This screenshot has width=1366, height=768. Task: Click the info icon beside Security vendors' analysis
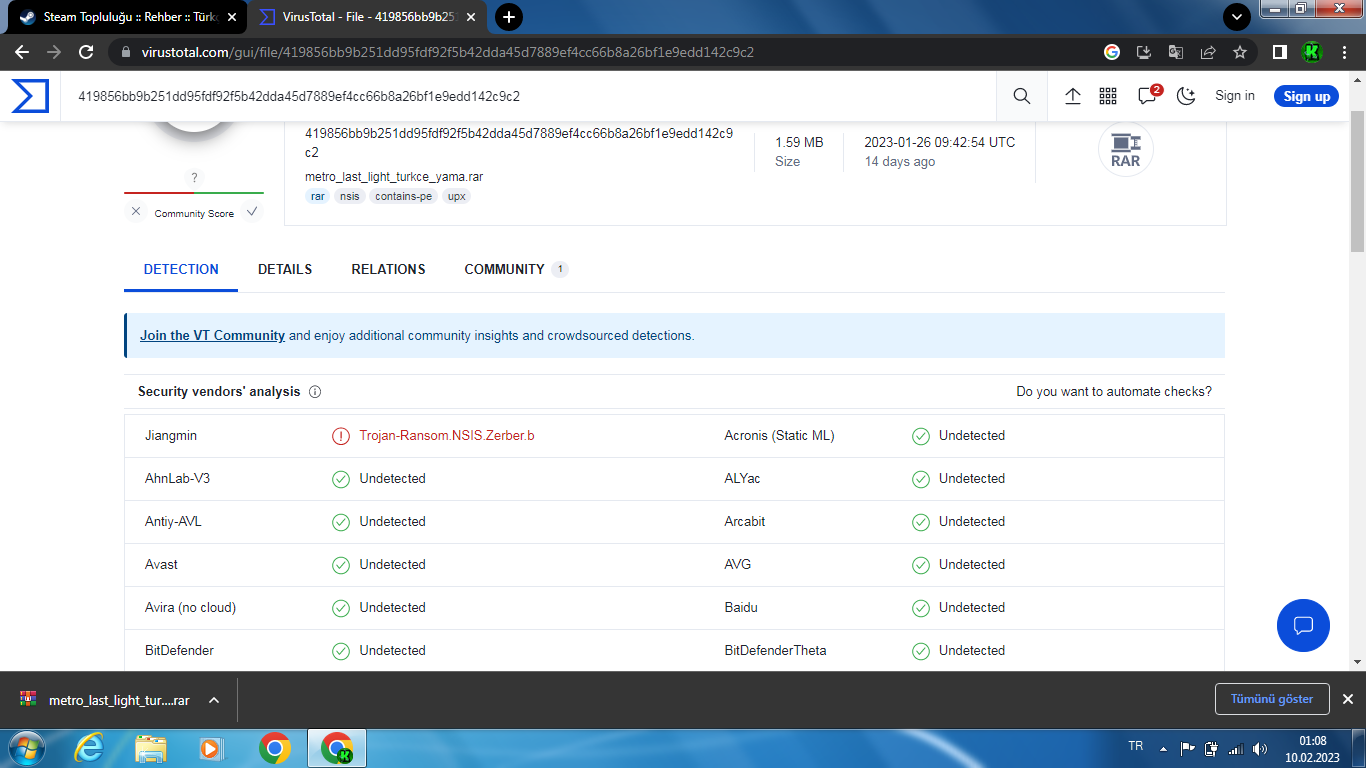(315, 392)
